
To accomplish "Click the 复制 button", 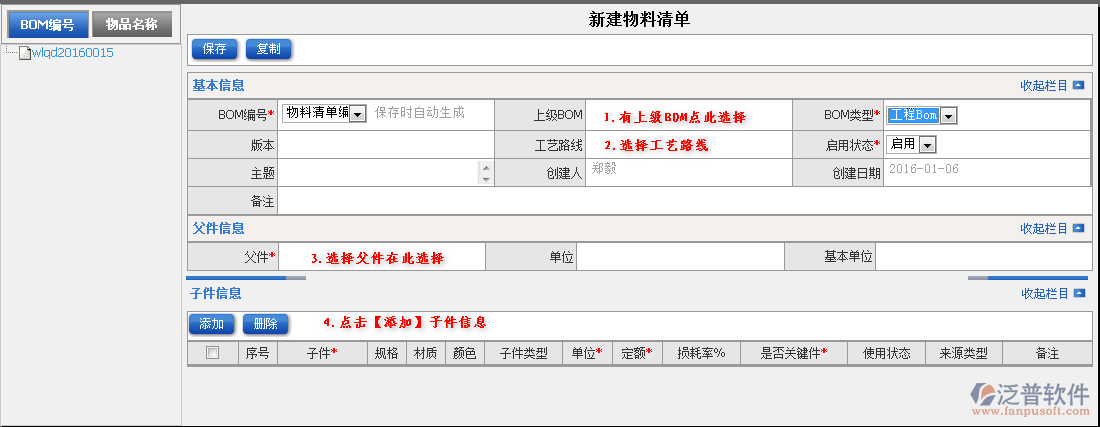I will pyautogui.click(x=268, y=49).
